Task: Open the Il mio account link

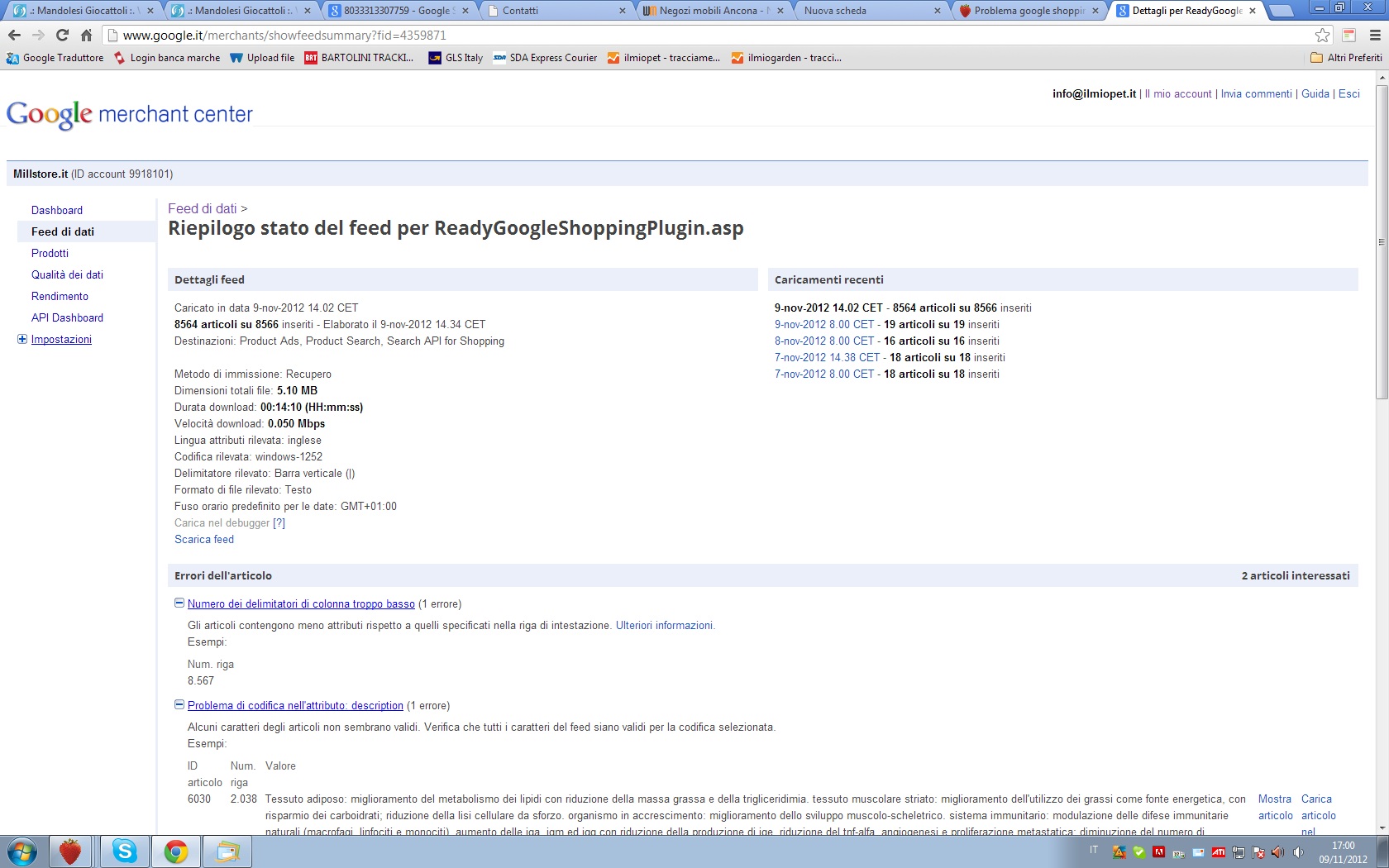Action: click(x=1178, y=93)
